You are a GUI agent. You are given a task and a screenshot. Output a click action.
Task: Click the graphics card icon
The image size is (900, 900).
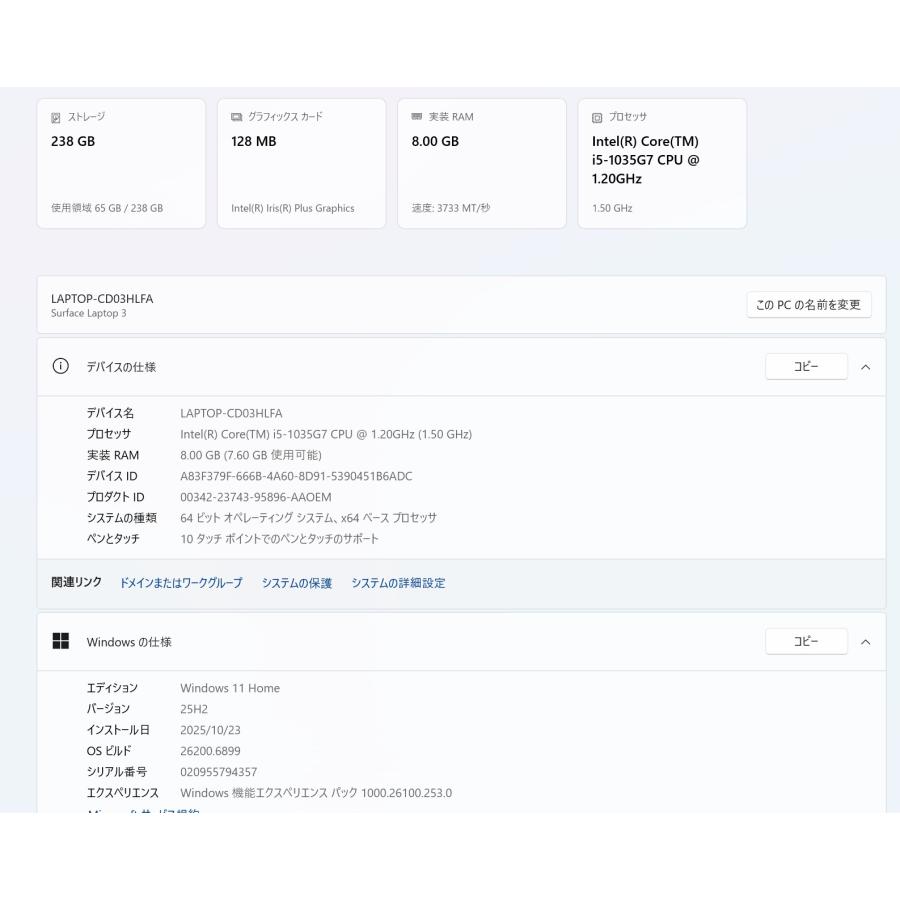[236, 117]
